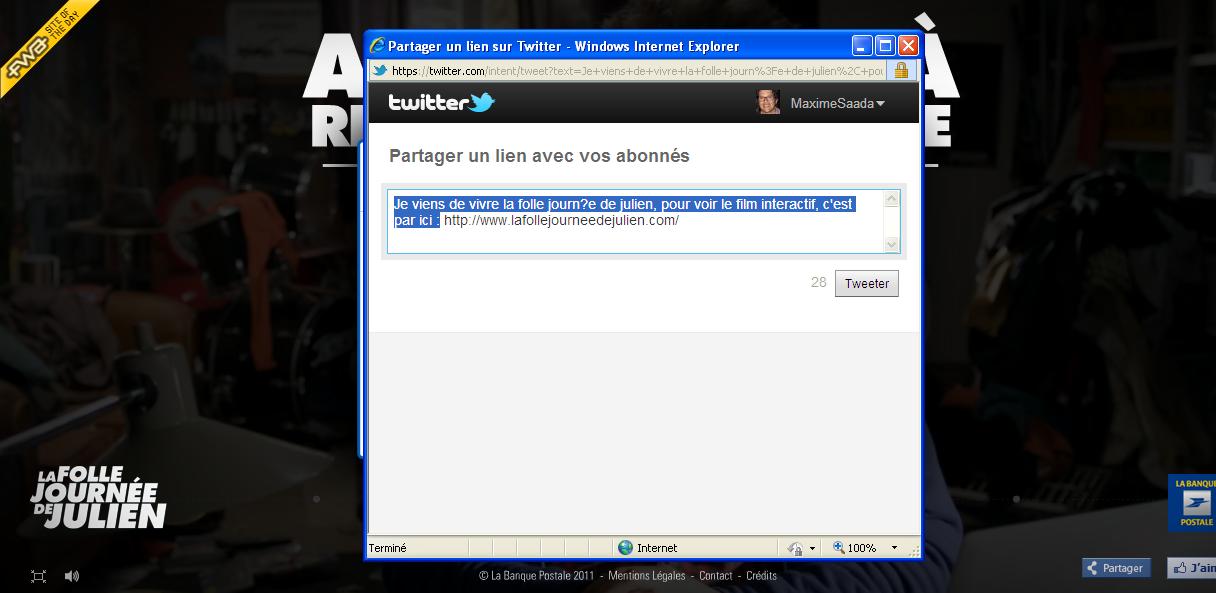Click the padlock security icon in address bar
The height and width of the screenshot is (593, 1216).
coord(901,71)
